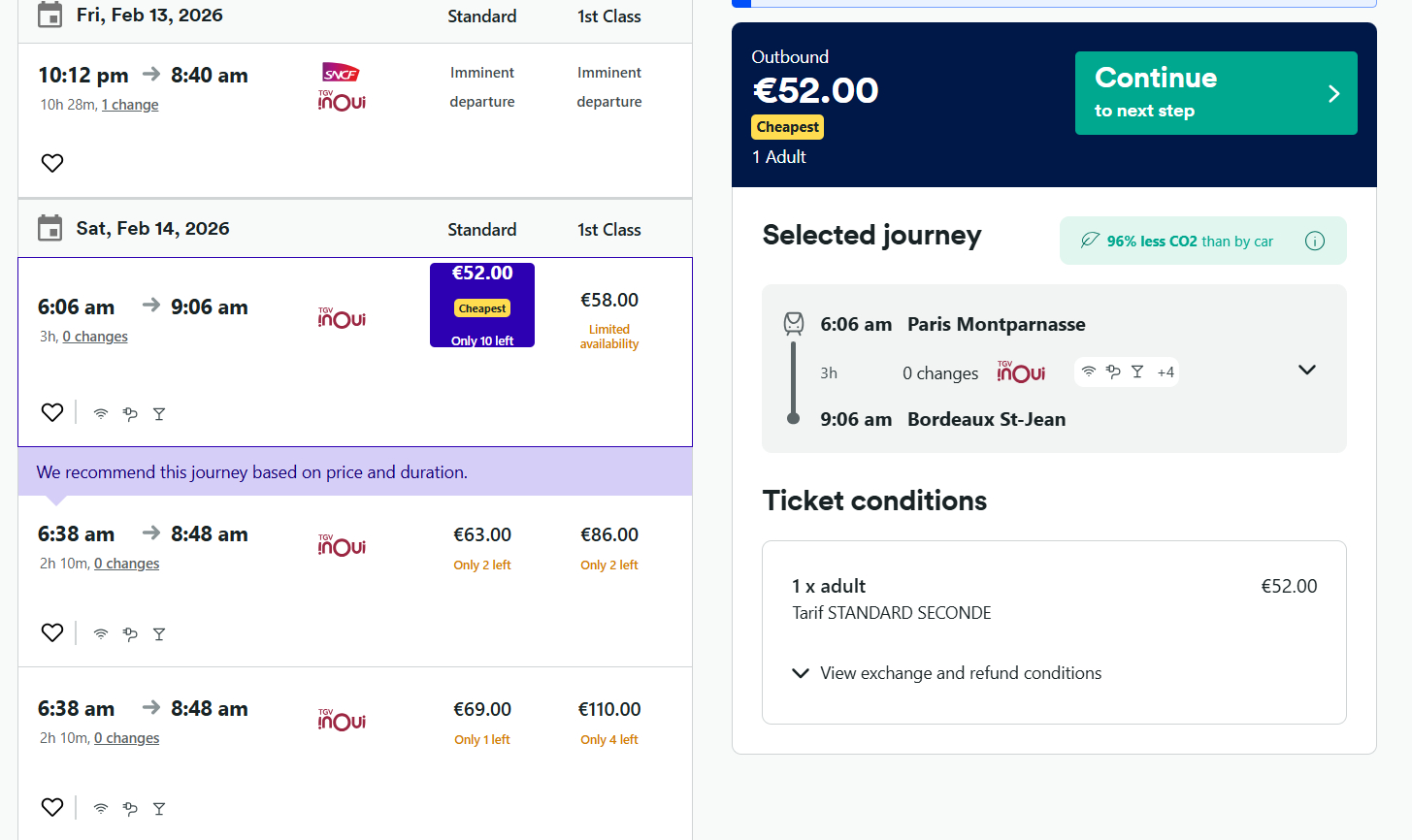
Task: Open "0 changes" link for 6:06 am train
Action: pos(95,337)
